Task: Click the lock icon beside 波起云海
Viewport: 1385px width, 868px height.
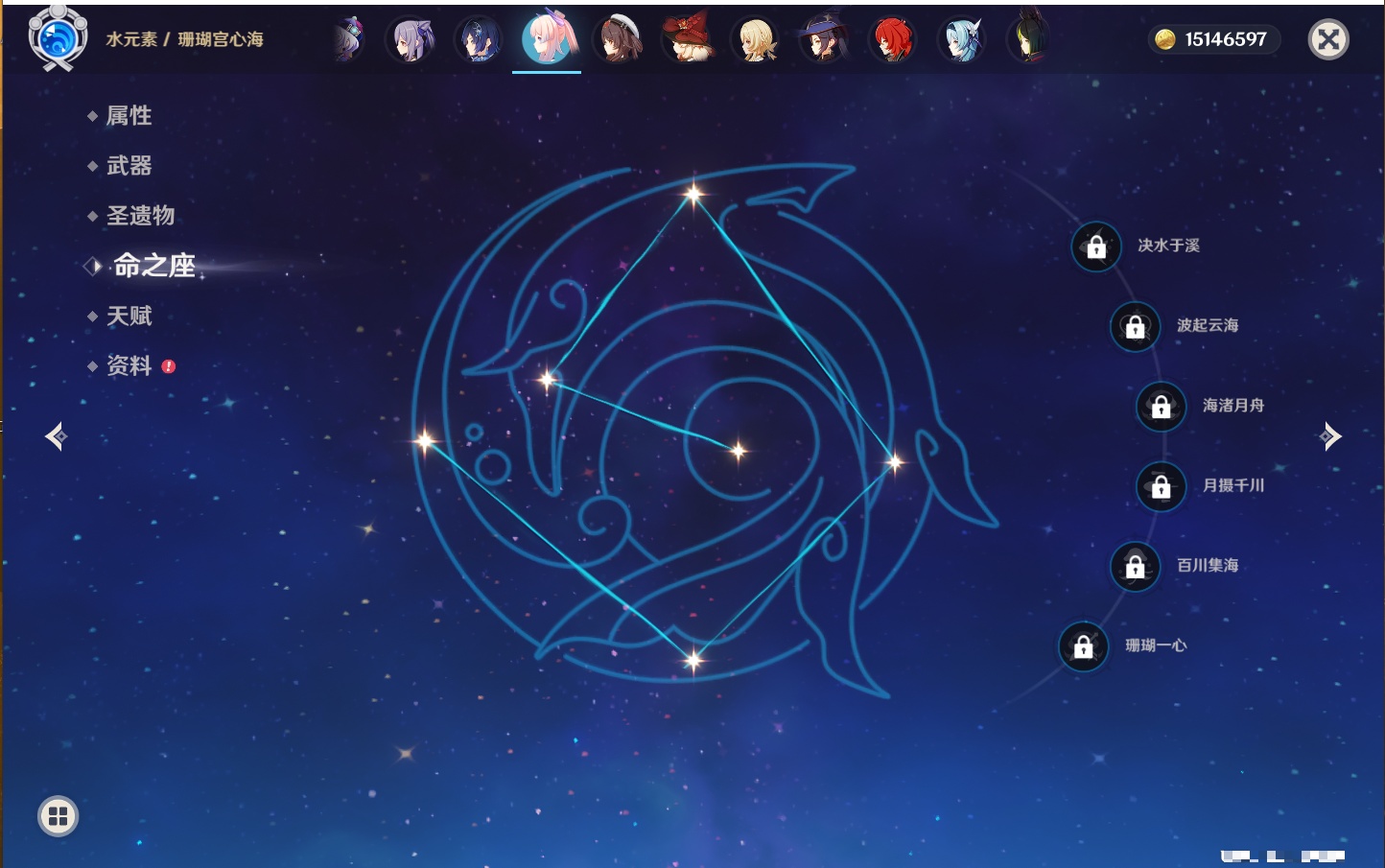Action: (1135, 326)
